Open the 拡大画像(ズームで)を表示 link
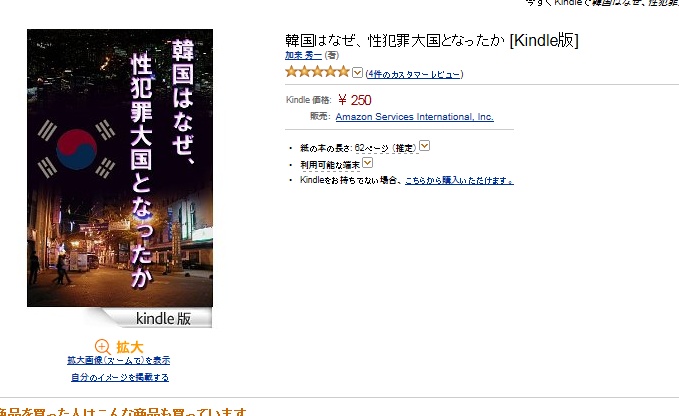The width and height of the screenshot is (679, 416). coord(119,360)
